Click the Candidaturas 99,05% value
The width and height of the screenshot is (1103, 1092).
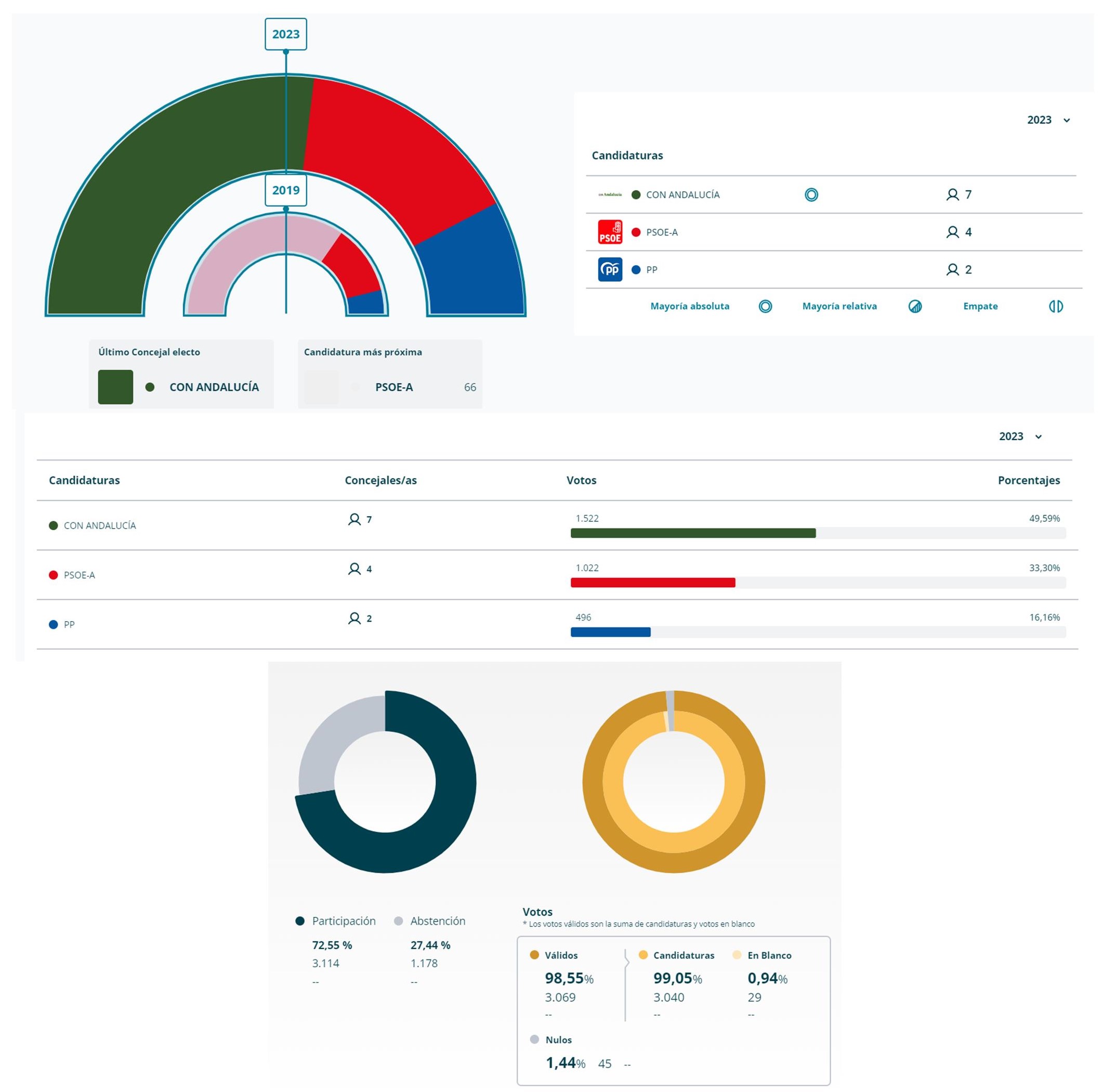677,978
